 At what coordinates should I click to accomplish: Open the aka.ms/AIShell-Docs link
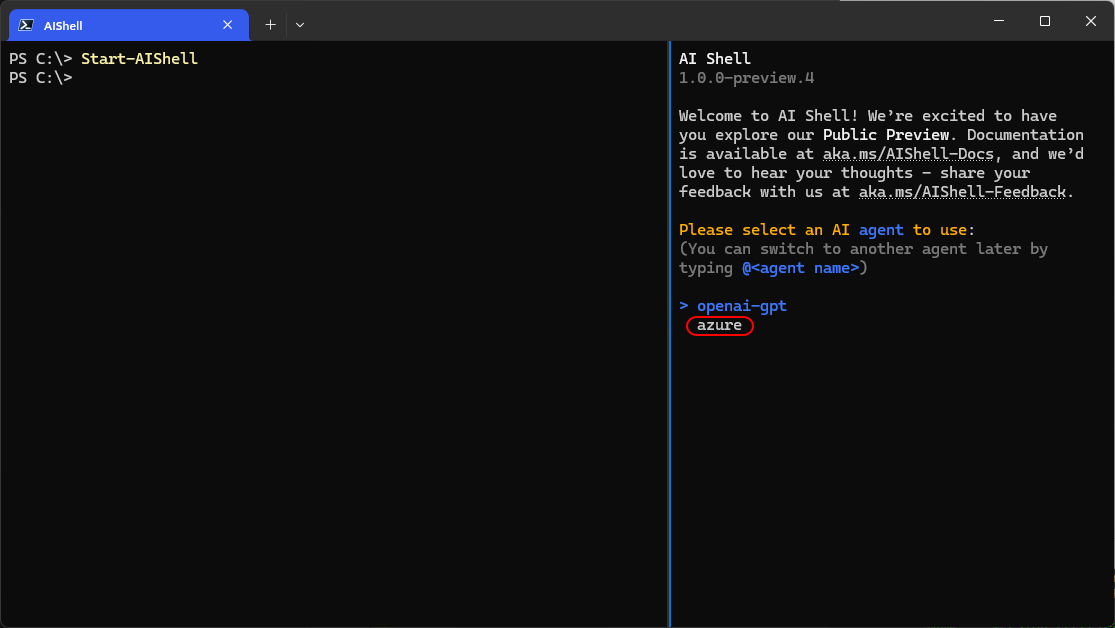point(908,154)
